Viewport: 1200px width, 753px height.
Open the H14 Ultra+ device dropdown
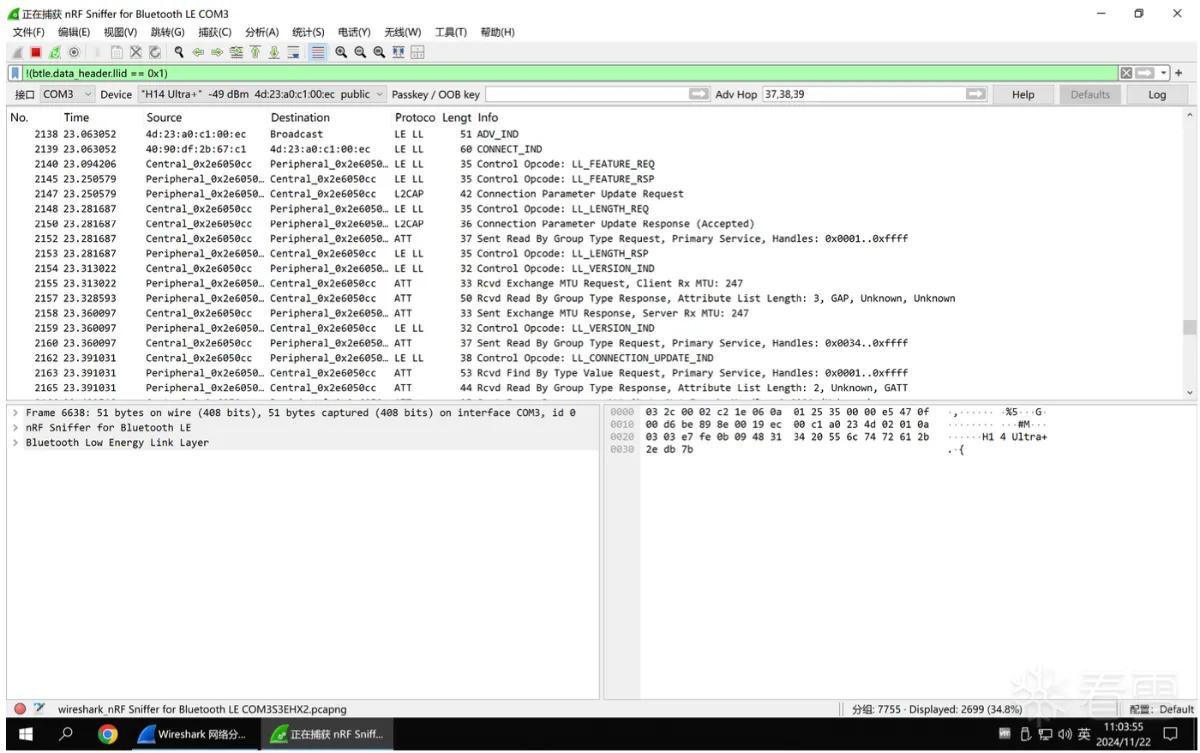point(261,94)
